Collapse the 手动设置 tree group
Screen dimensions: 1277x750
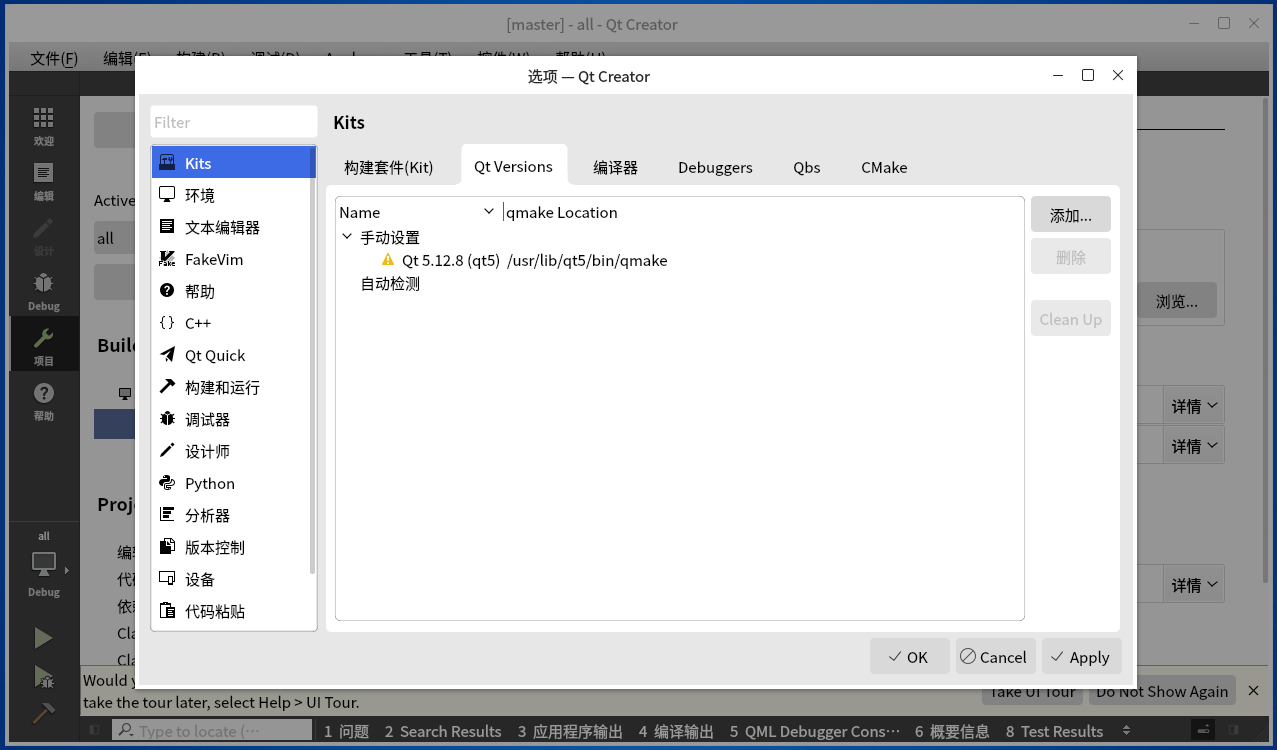point(347,237)
